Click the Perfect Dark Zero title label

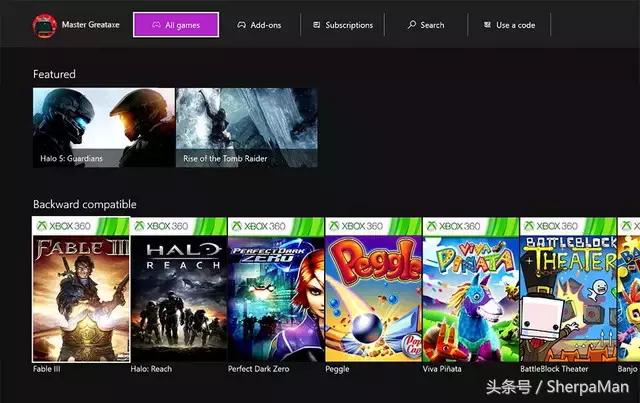[259, 369]
